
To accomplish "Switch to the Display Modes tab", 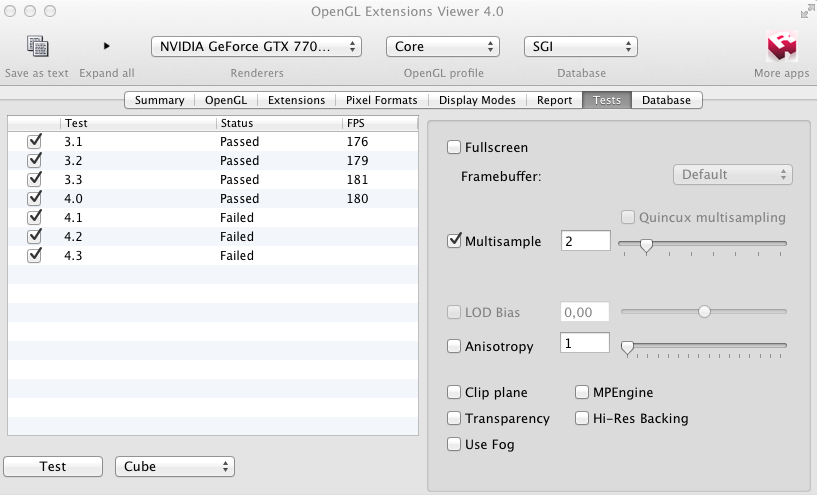I will coord(477,100).
